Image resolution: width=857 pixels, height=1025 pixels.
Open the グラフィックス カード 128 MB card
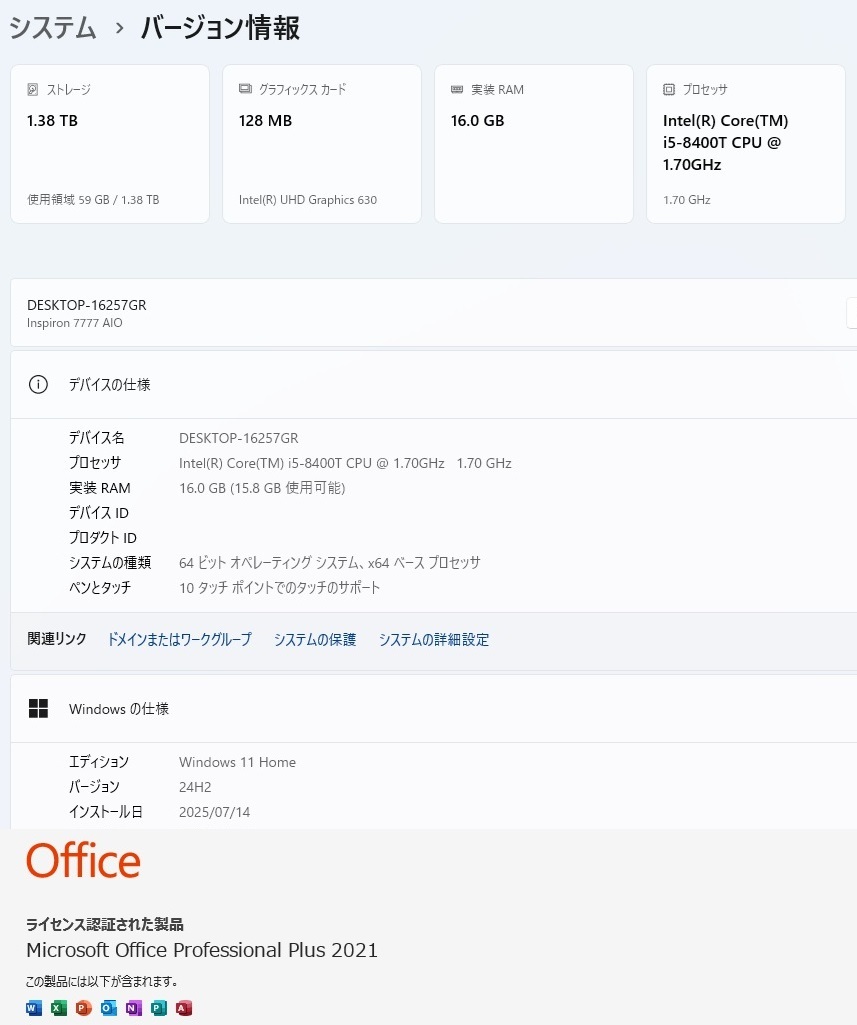pos(322,144)
